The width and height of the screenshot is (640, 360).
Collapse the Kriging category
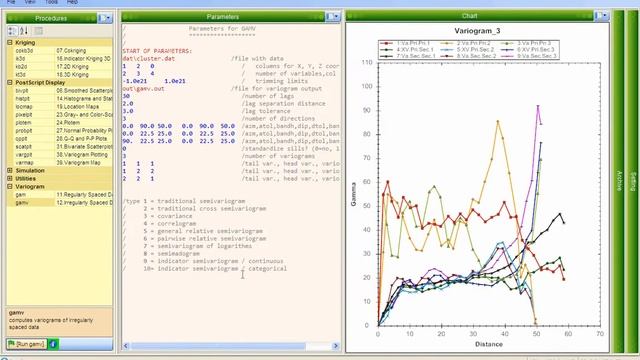click(10, 42)
